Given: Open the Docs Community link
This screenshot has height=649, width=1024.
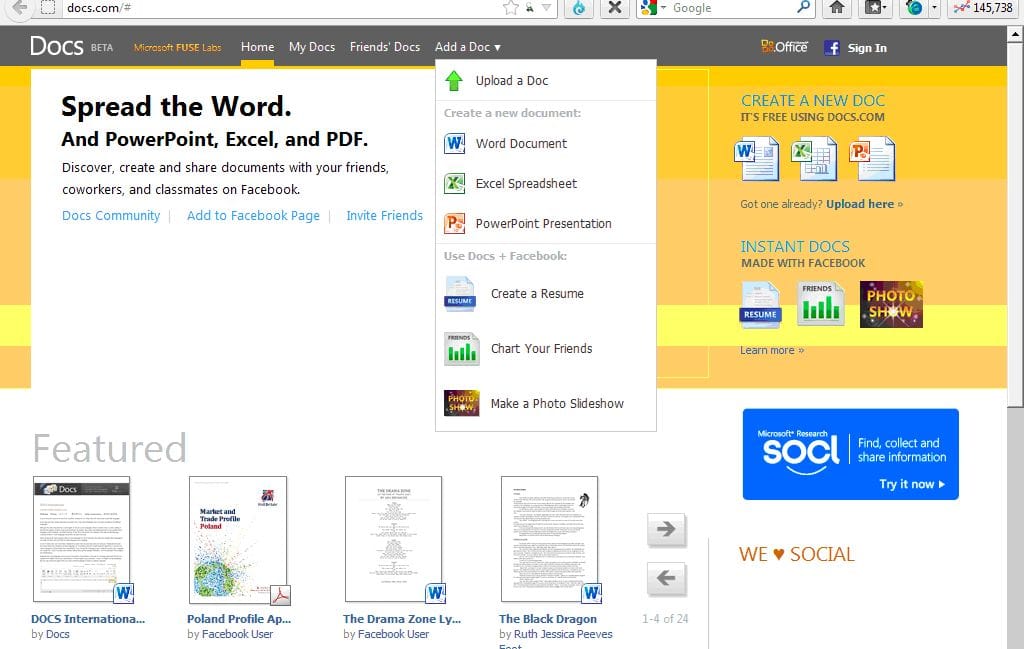Looking at the screenshot, I should click(111, 215).
